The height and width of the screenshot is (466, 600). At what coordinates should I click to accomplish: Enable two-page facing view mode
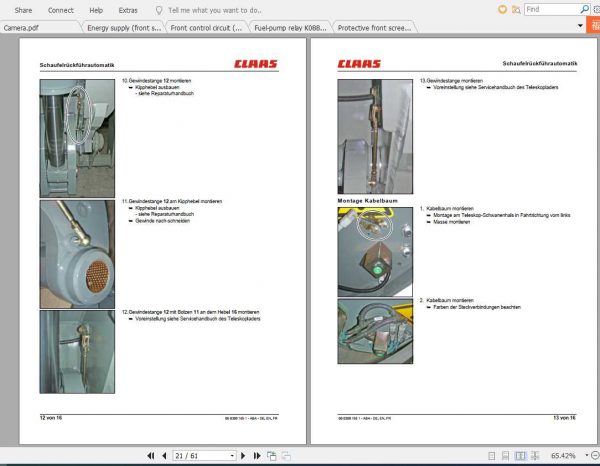tap(519, 456)
